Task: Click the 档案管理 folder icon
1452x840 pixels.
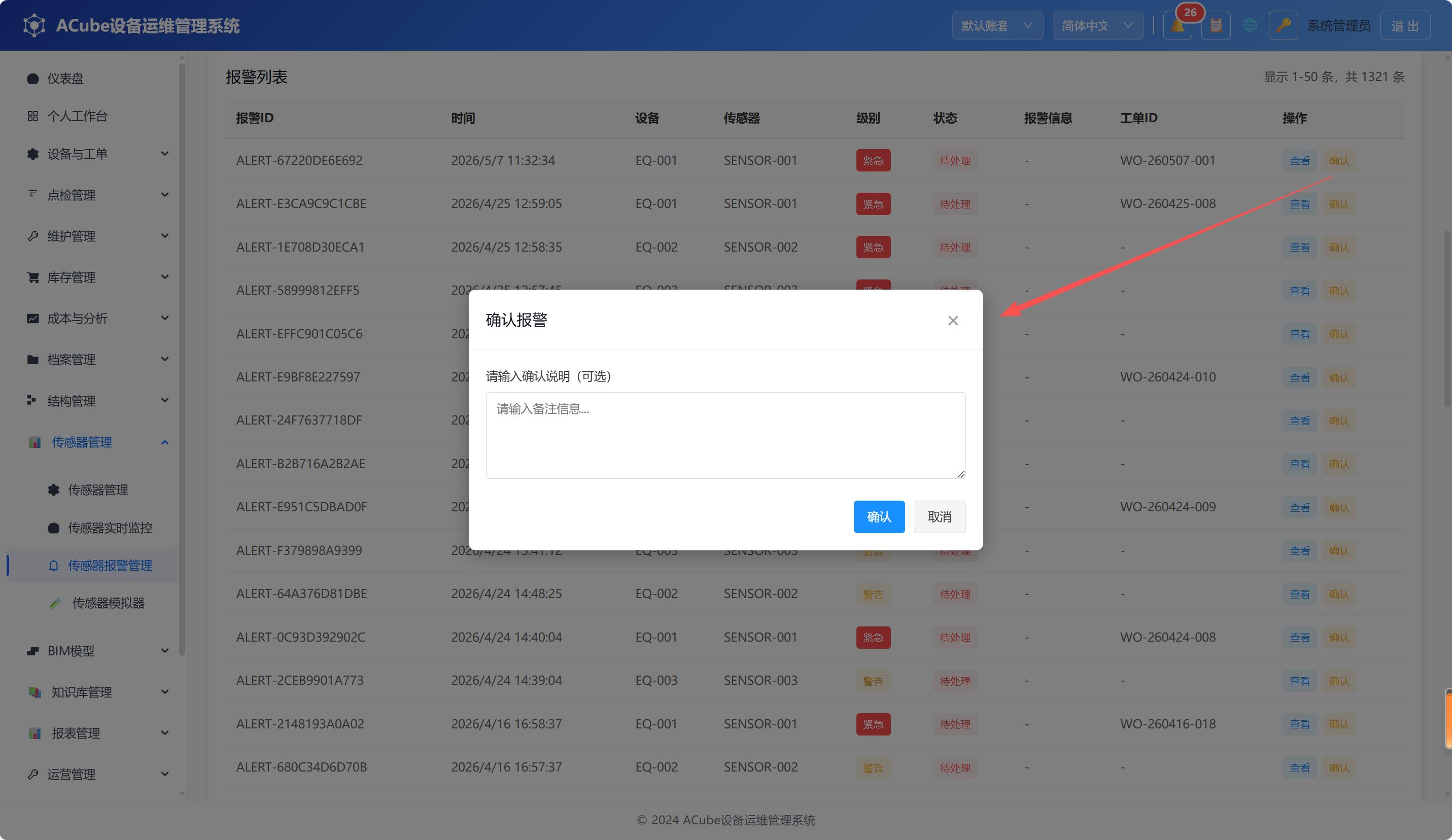Action: tap(33, 360)
